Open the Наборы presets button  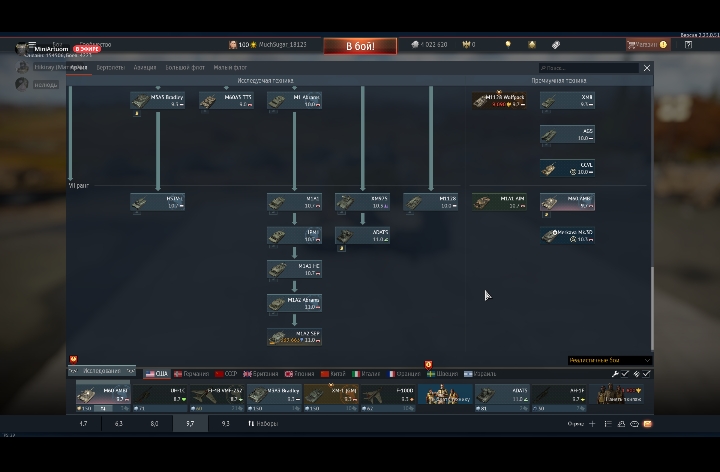click(263, 423)
